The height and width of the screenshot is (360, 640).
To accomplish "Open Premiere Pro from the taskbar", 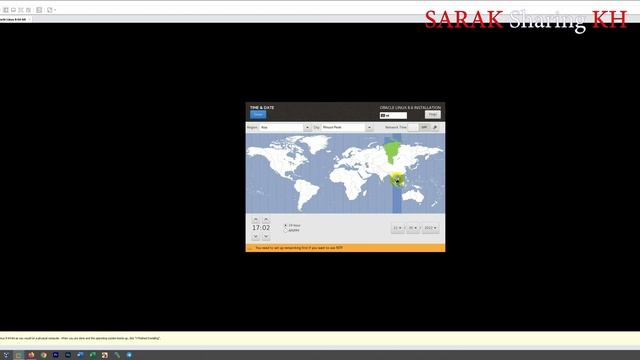I will click(56, 355).
